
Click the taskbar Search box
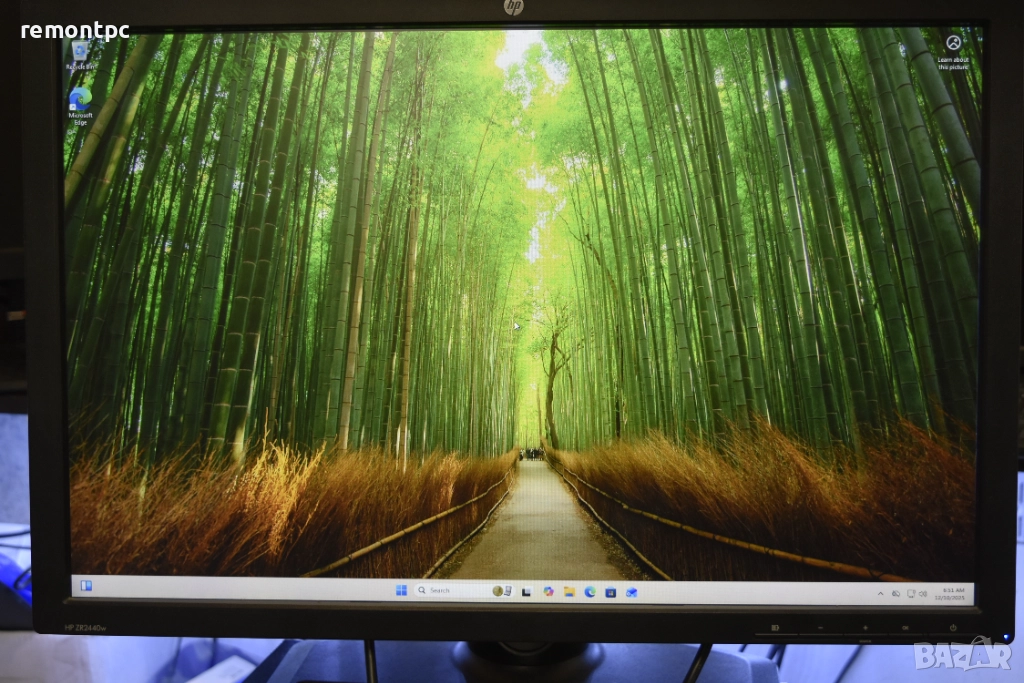coord(445,591)
